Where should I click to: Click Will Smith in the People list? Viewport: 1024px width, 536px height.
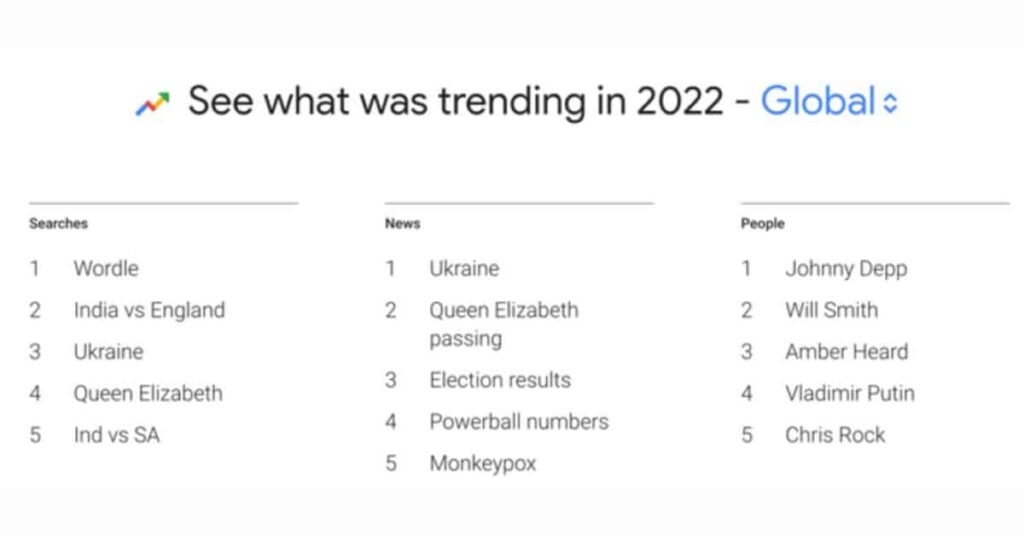[x=831, y=310]
